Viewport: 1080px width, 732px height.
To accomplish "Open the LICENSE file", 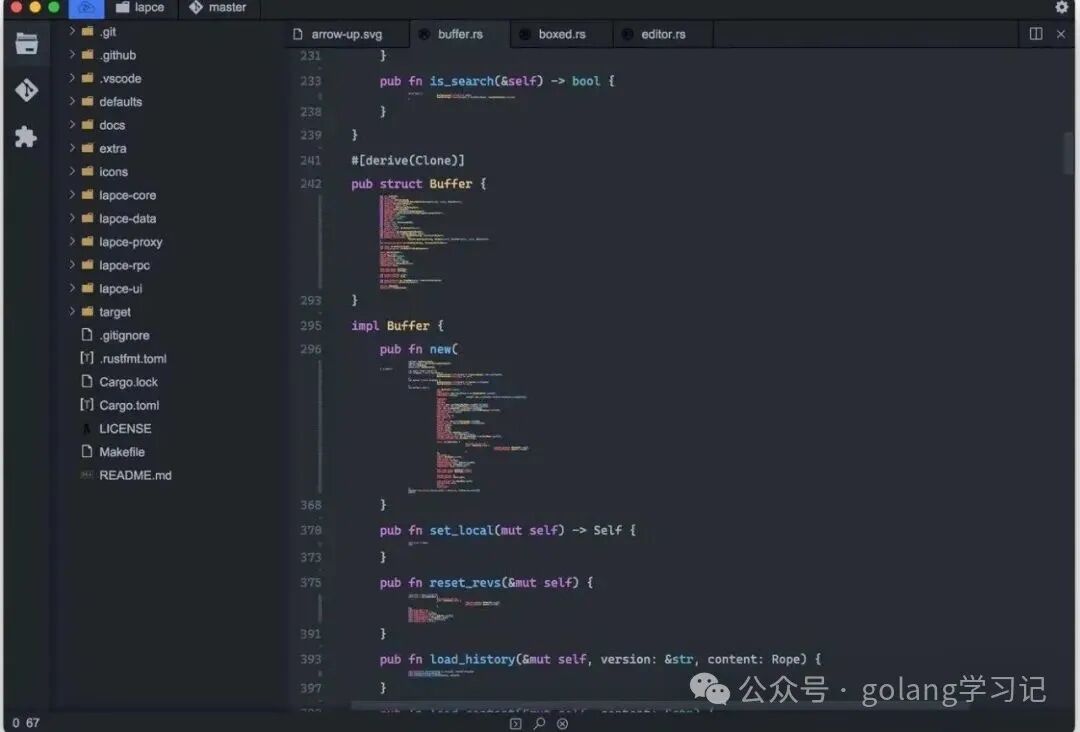I will click(125, 429).
